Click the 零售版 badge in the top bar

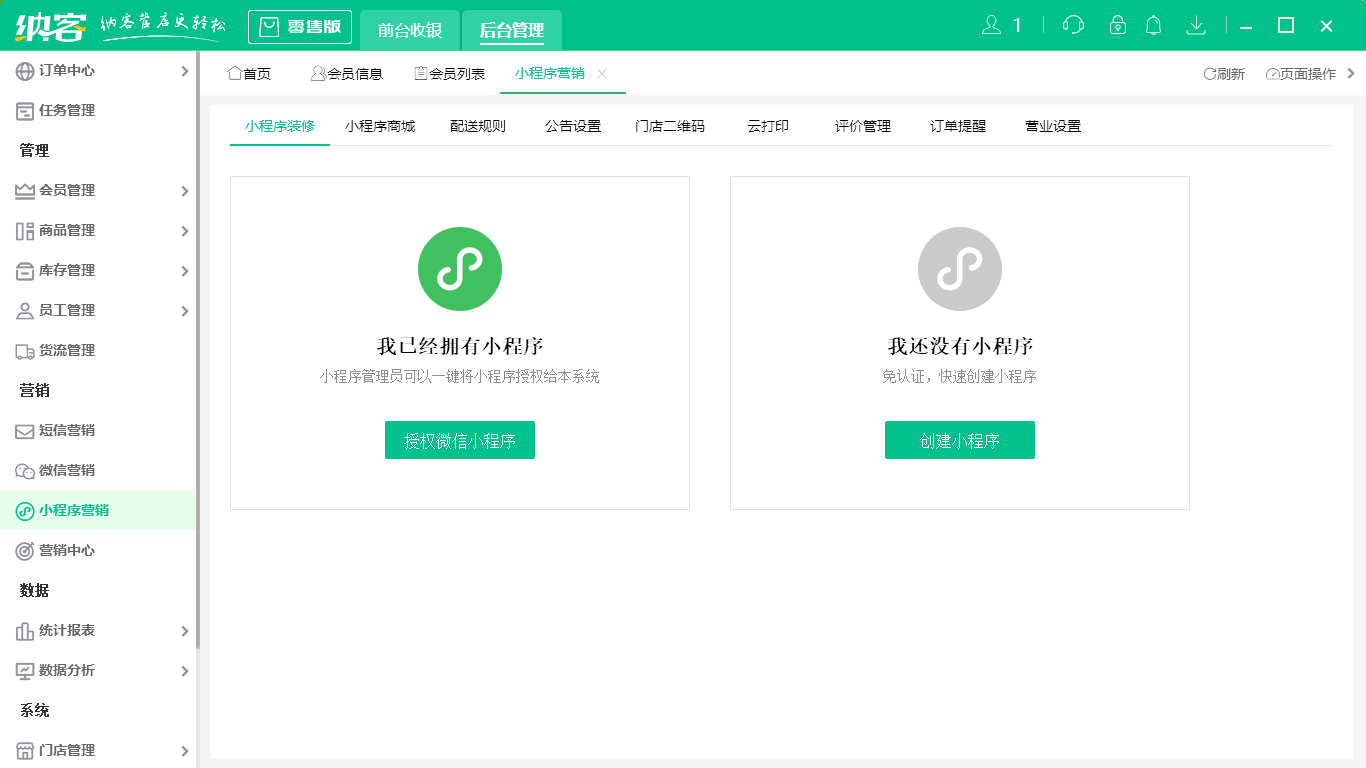pyautogui.click(x=299, y=27)
